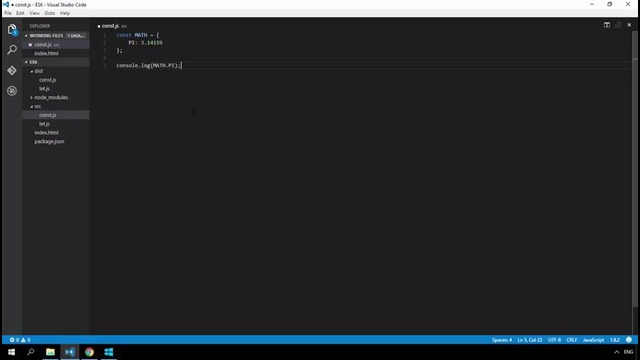Open the Help menu

pos(64,13)
